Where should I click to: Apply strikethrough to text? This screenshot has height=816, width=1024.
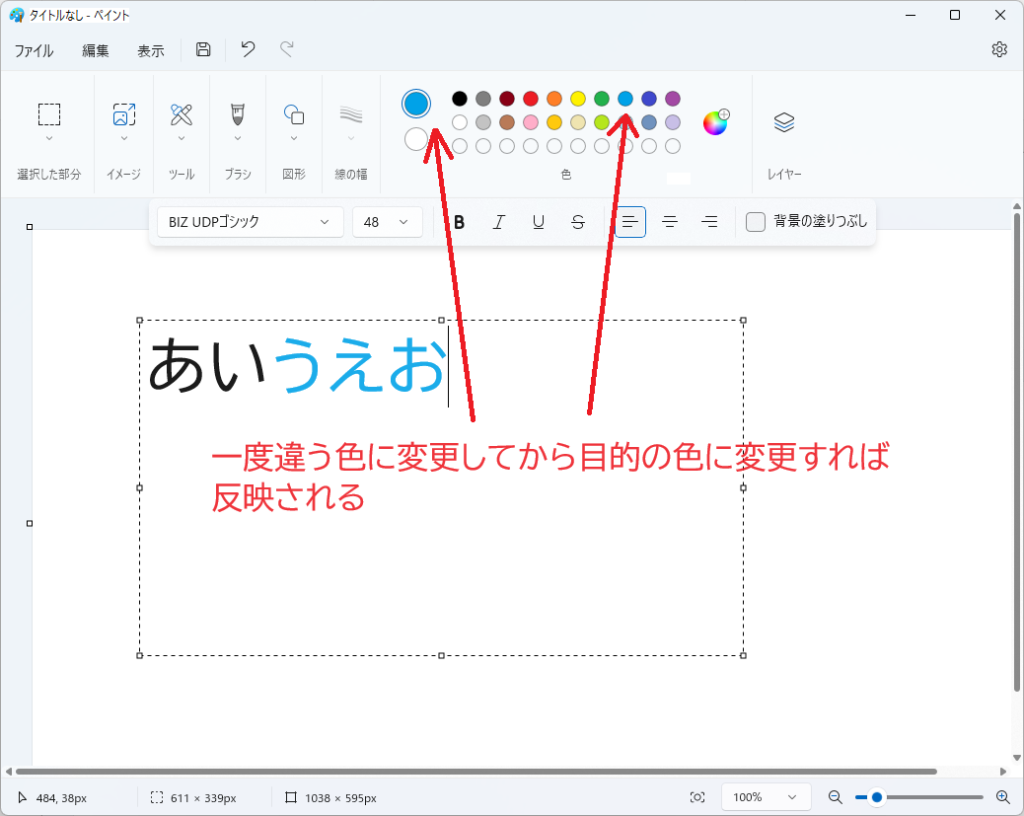[x=577, y=222]
